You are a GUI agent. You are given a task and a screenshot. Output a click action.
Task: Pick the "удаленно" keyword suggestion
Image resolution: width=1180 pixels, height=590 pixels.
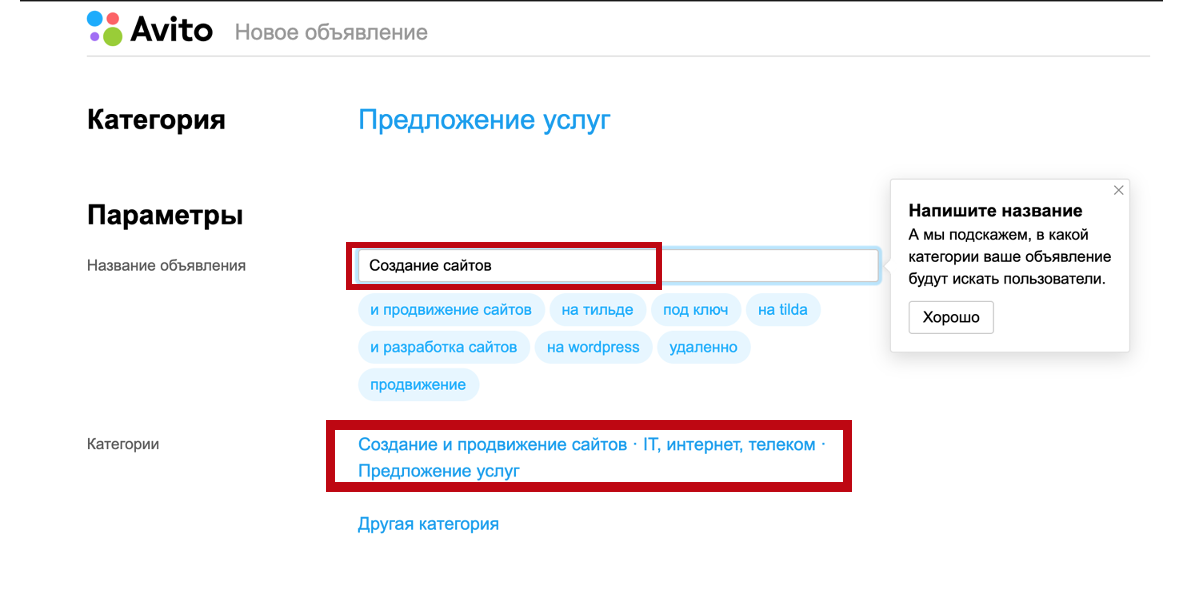coord(703,347)
